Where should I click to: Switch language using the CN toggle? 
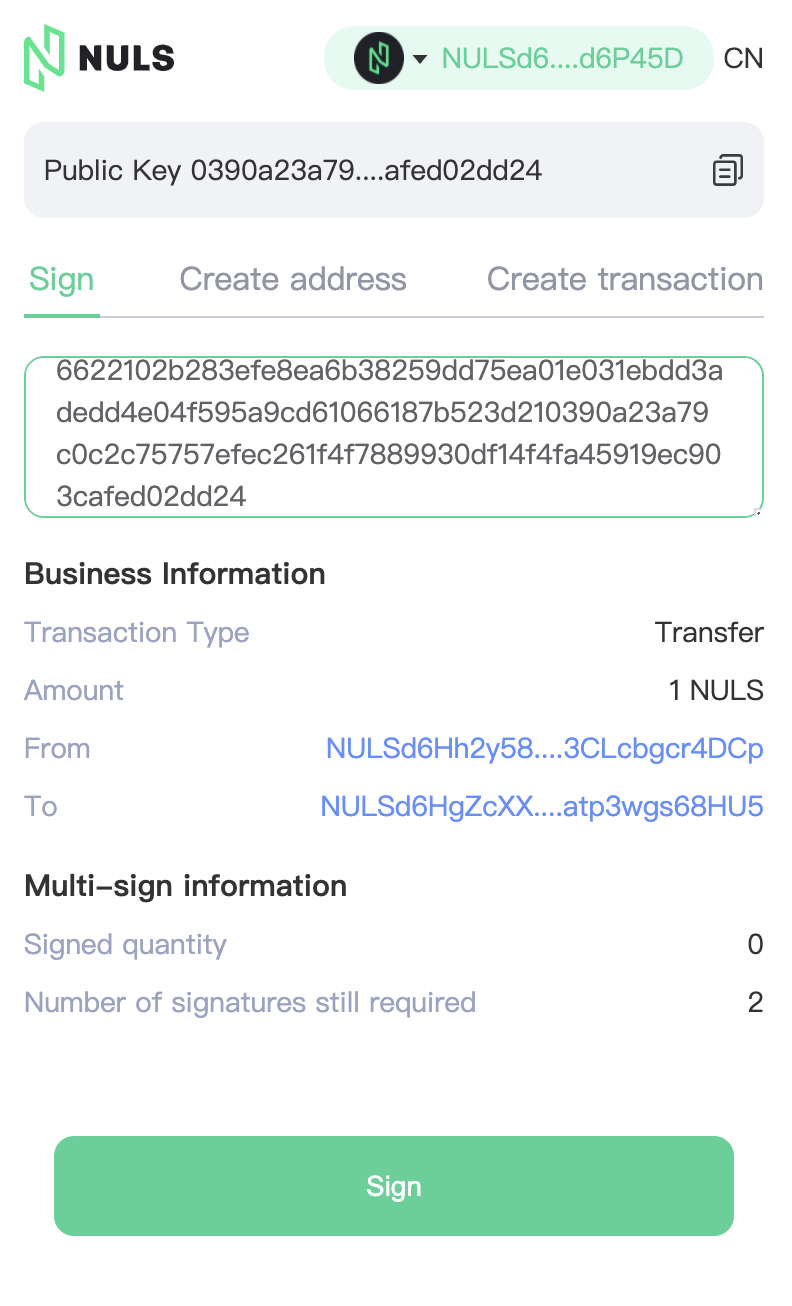743,58
